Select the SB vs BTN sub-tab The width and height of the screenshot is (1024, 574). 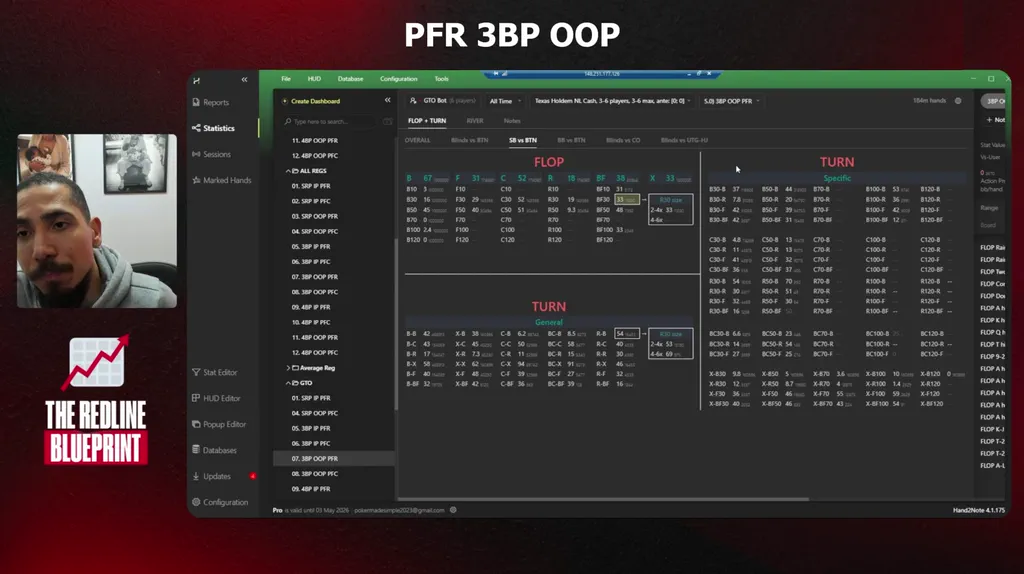click(522, 140)
